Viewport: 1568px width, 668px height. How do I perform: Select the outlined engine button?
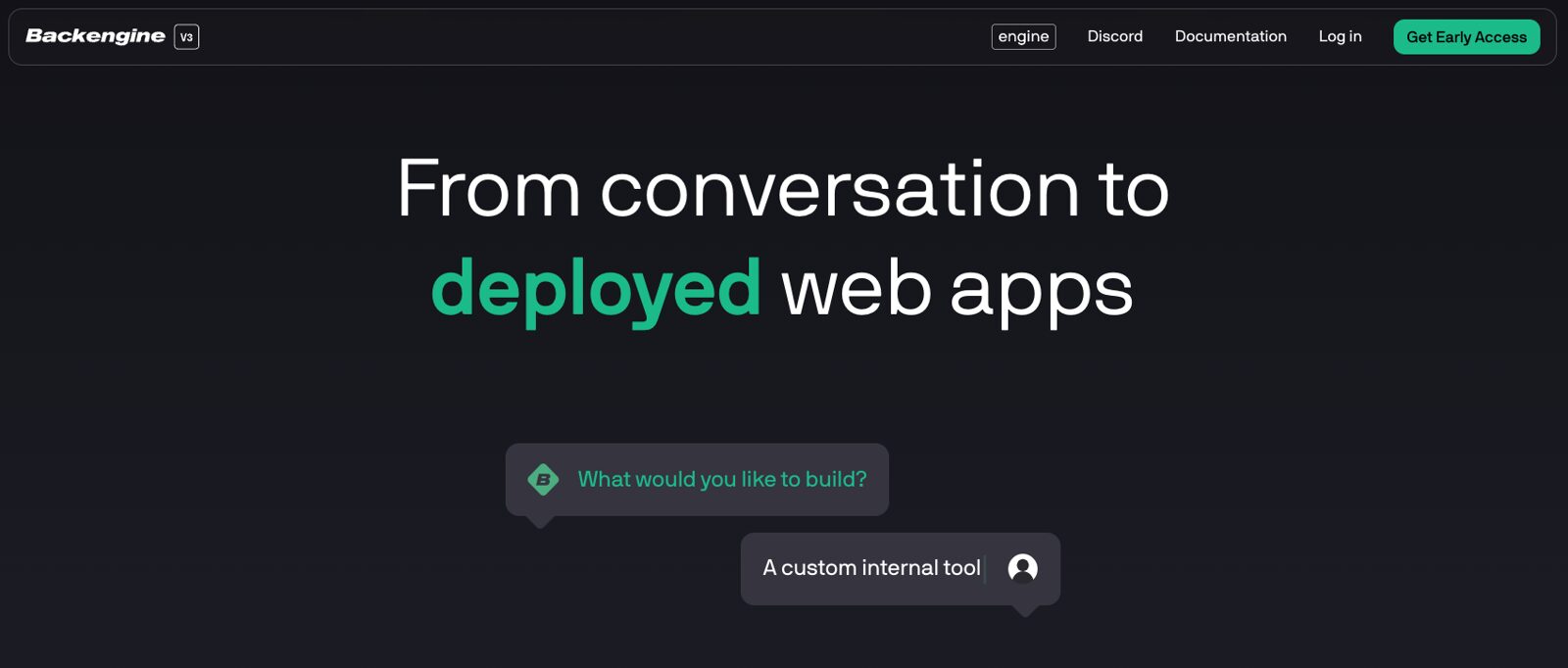pos(1023,36)
